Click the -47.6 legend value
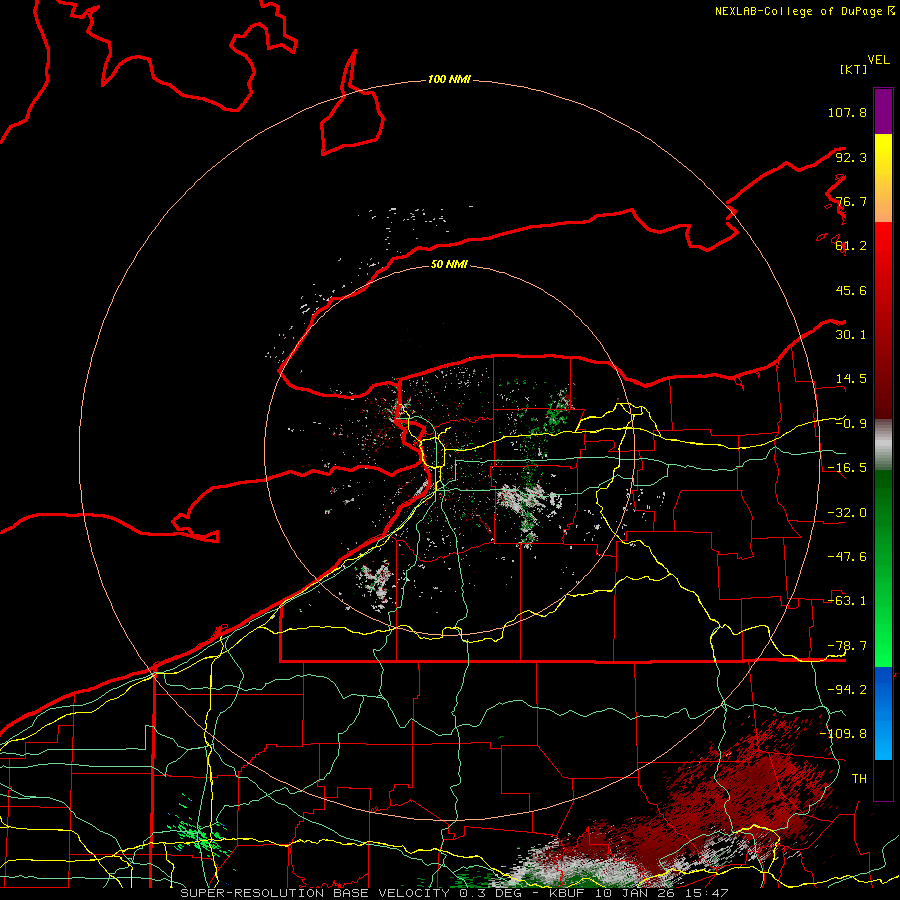 847,556
